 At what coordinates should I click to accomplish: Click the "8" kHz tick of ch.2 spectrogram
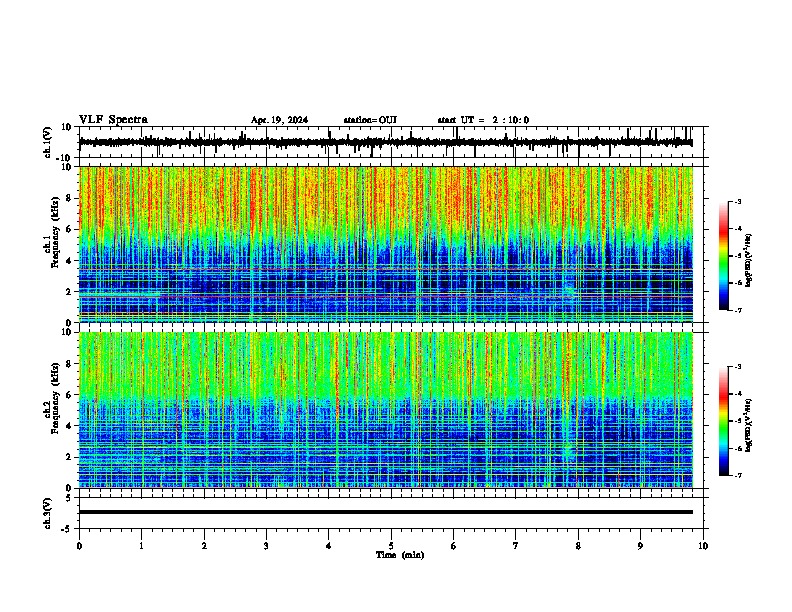click(70, 364)
